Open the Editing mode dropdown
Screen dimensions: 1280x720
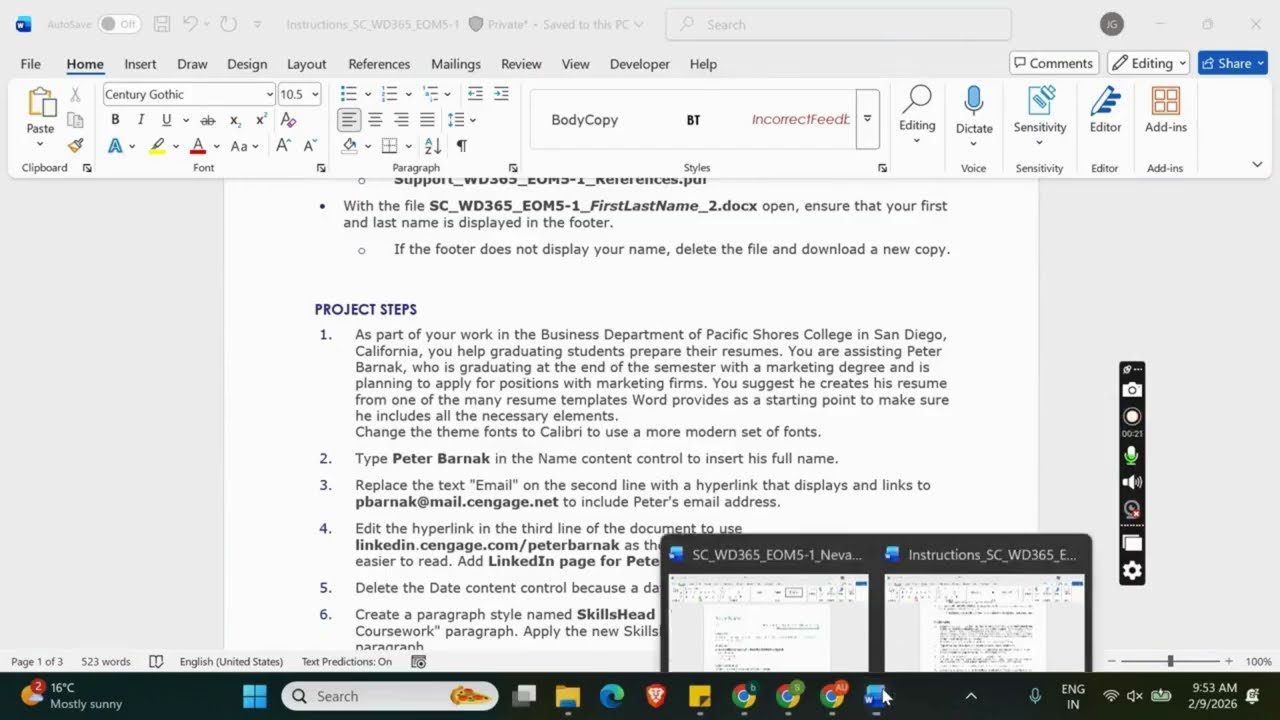coord(1148,63)
